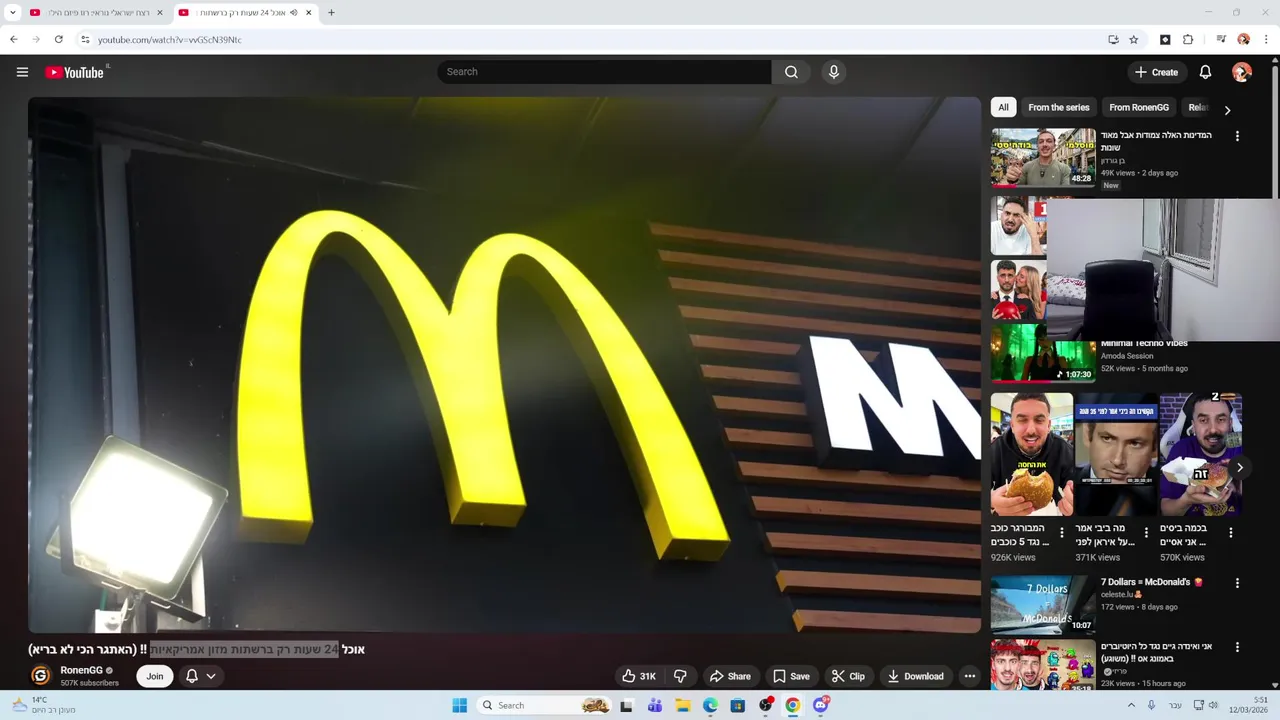This screenshot has width=1280, height=720.
Task: Open options for the 23K views video
Action: (1237, 647)
